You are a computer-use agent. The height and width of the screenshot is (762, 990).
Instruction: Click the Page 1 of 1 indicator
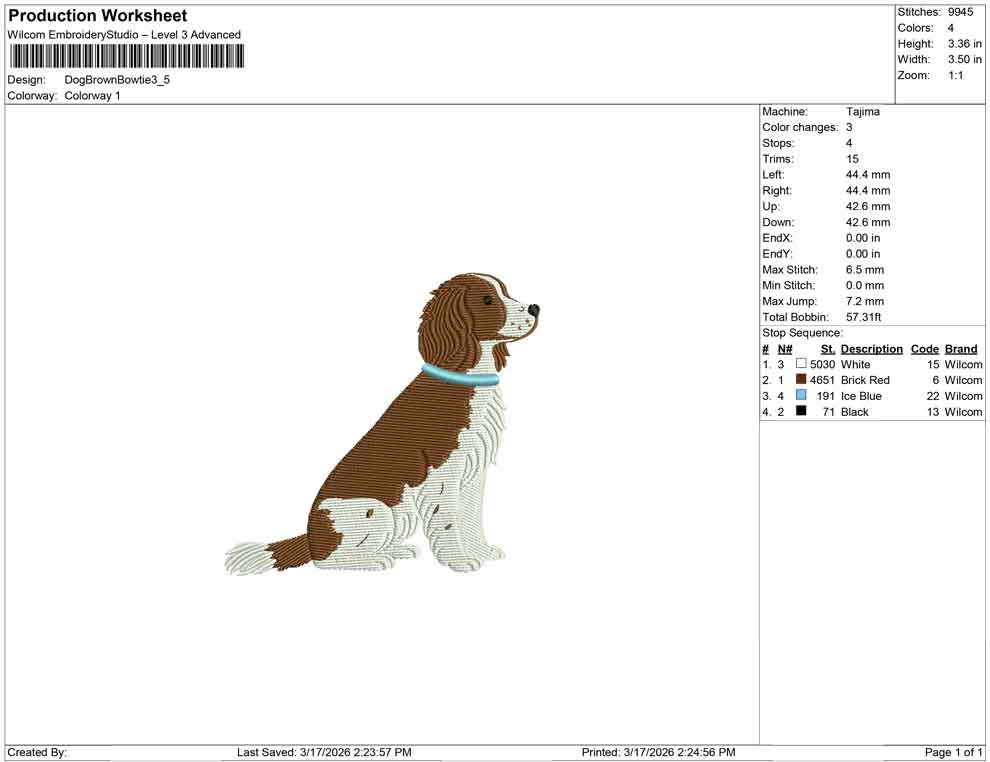click(x=953, y=753)
